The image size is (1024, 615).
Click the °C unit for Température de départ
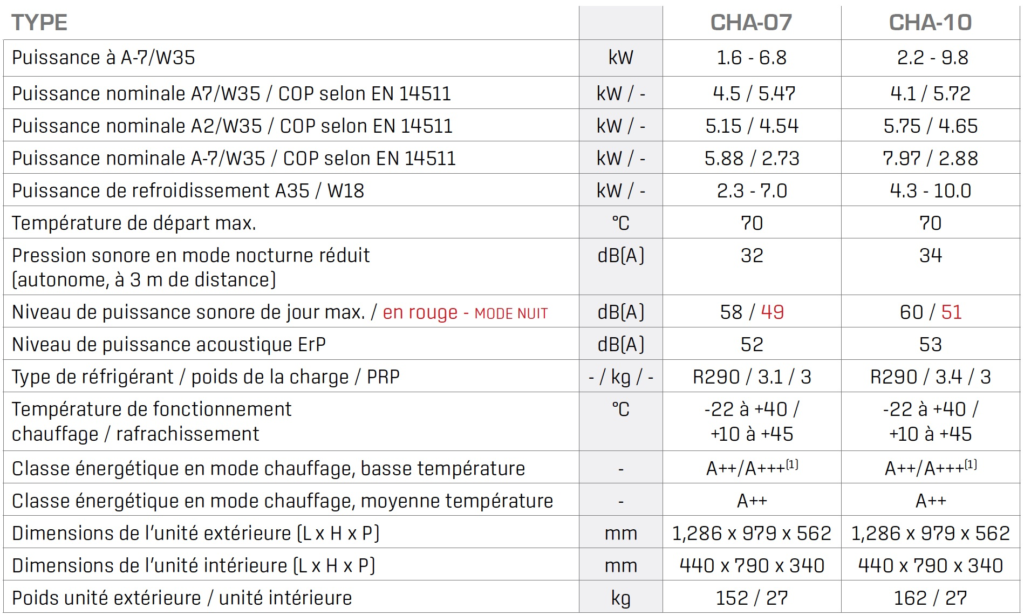(x=620, y=222)
